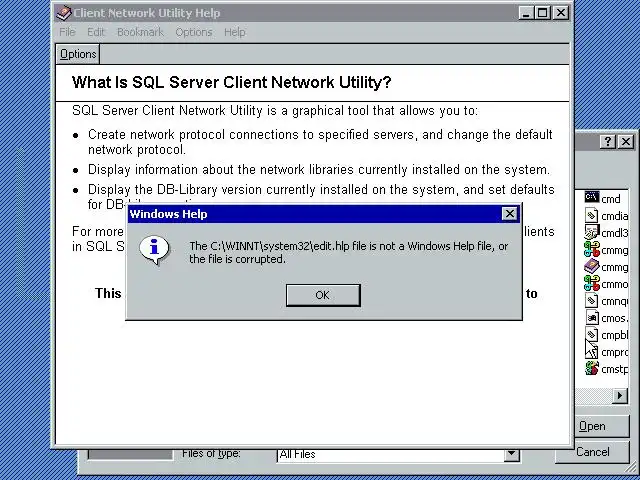The height and width of the screenshot is (480, 640).
Task: Click the blue information speech-bubble icon
Action: [154, 250]
